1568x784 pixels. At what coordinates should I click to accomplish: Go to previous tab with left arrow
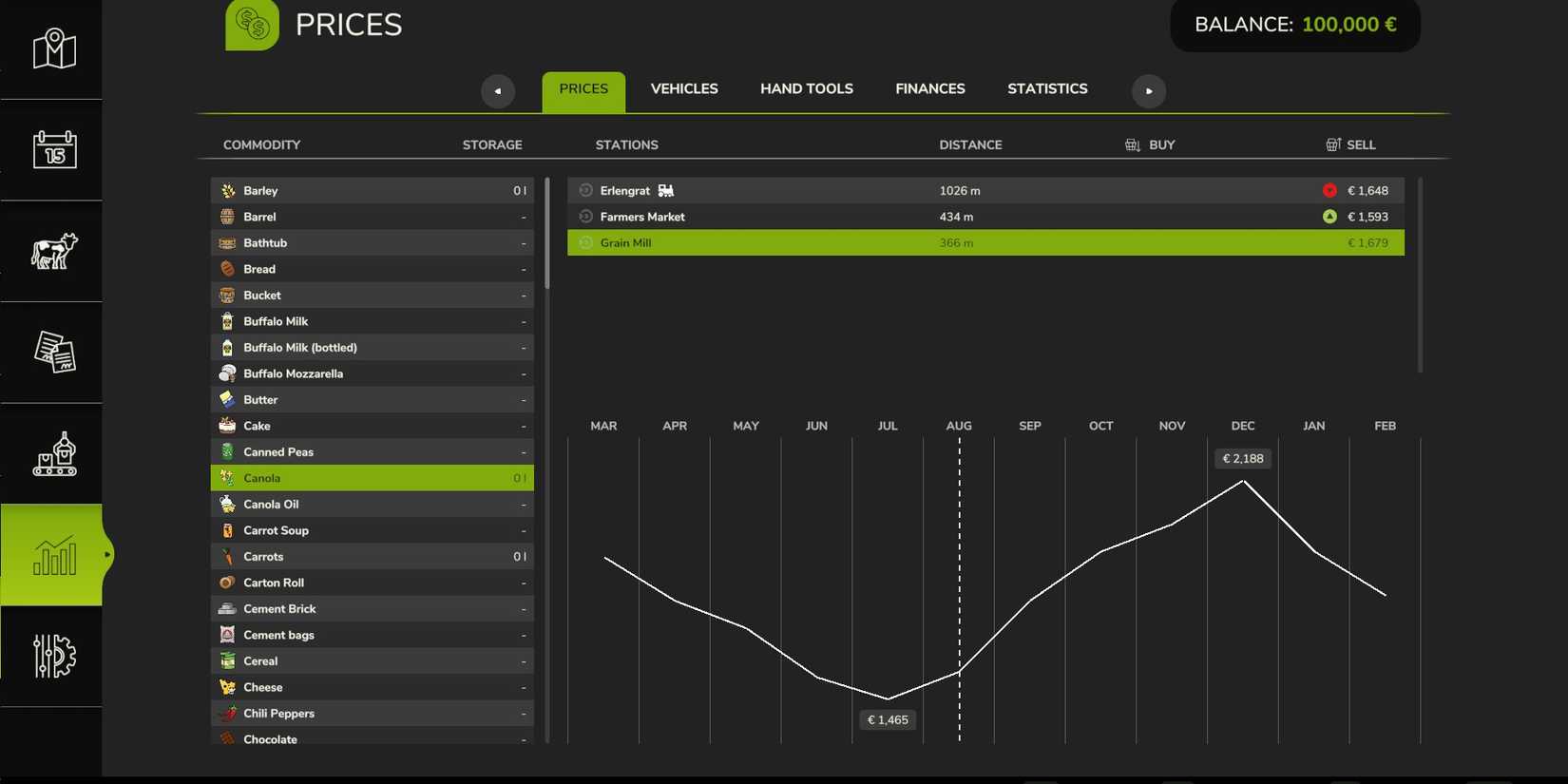point(497,91)
